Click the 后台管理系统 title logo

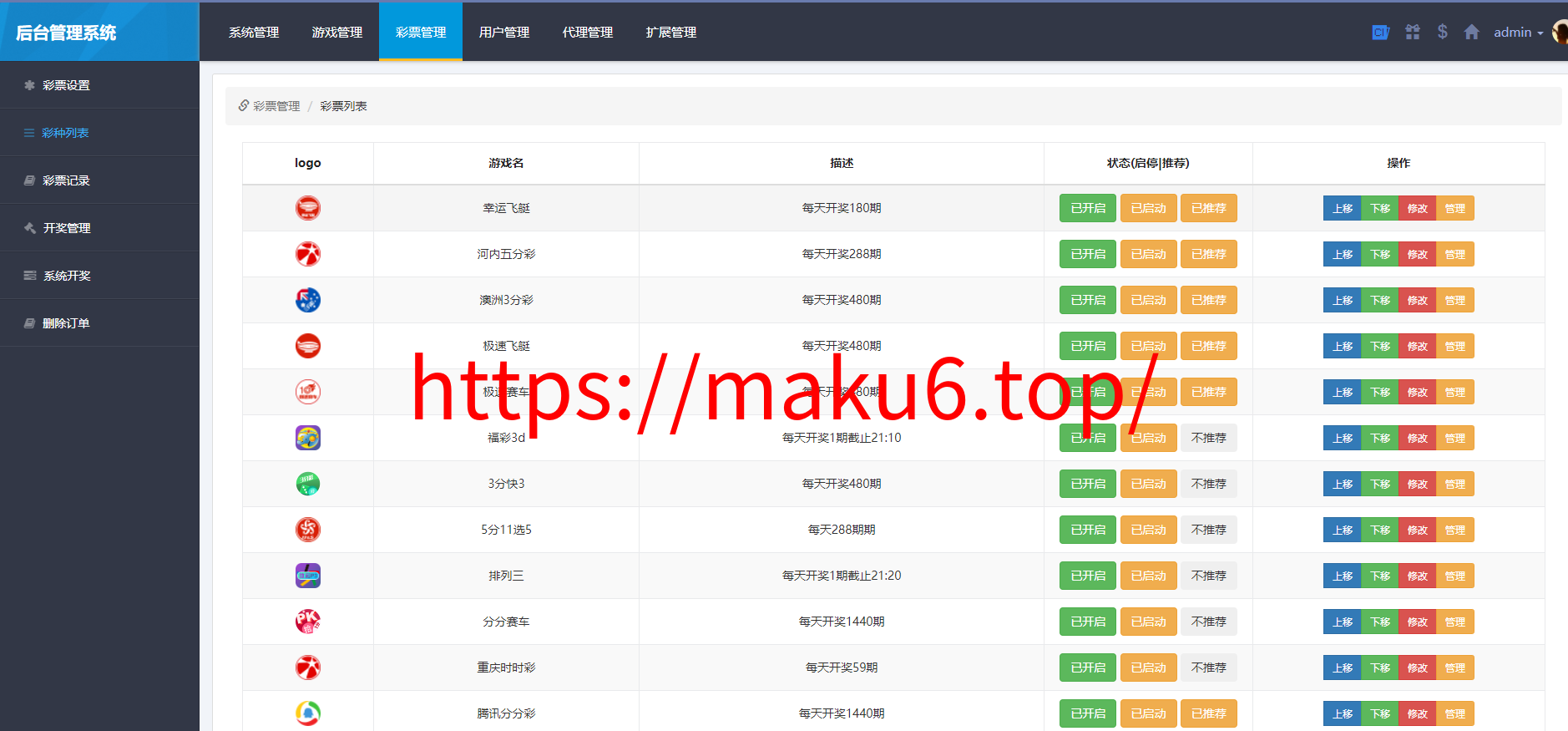(66, 33)
